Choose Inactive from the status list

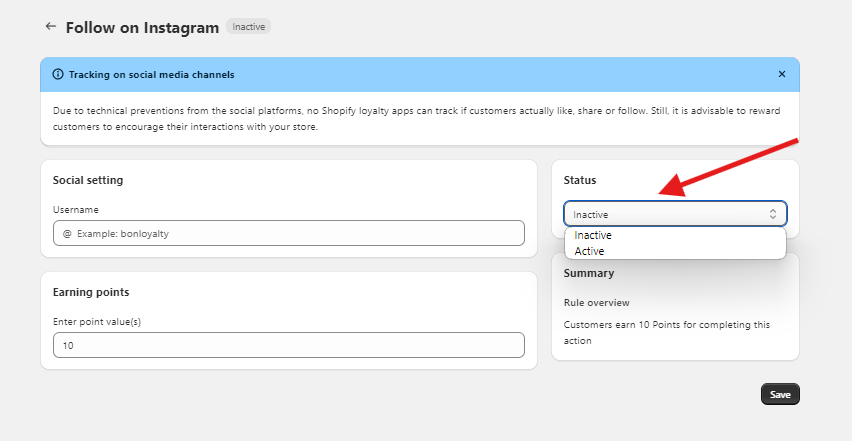(x=593, y=235)
